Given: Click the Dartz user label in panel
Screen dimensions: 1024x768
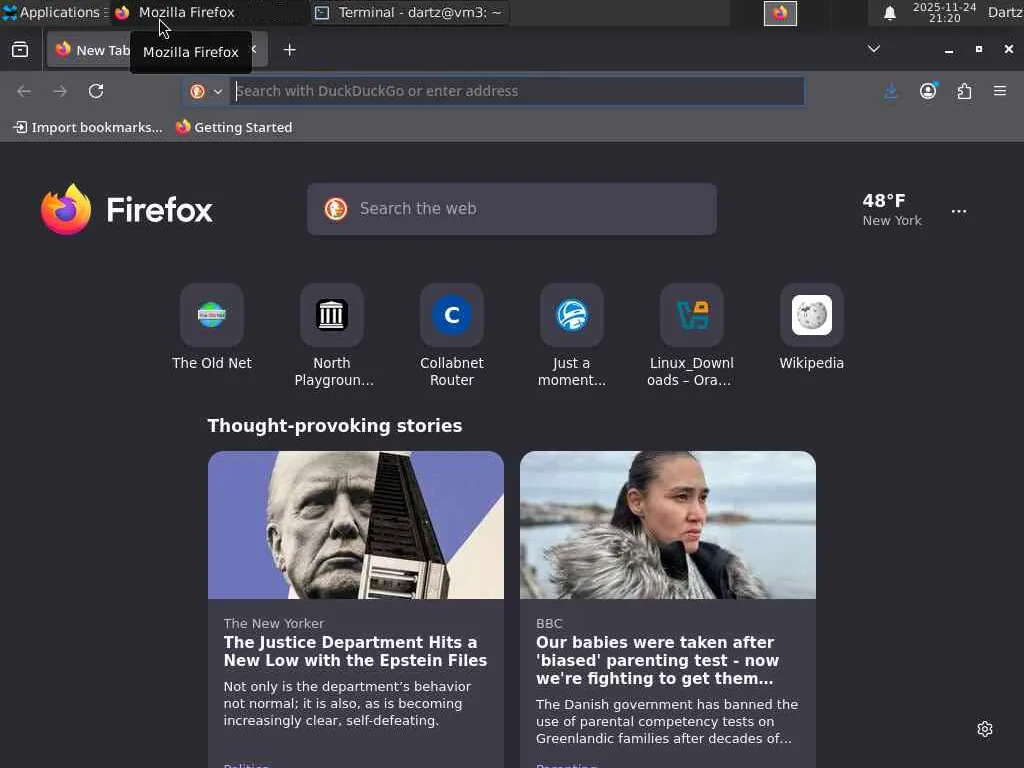Looking at the screenshot, I should [1005, 12].
